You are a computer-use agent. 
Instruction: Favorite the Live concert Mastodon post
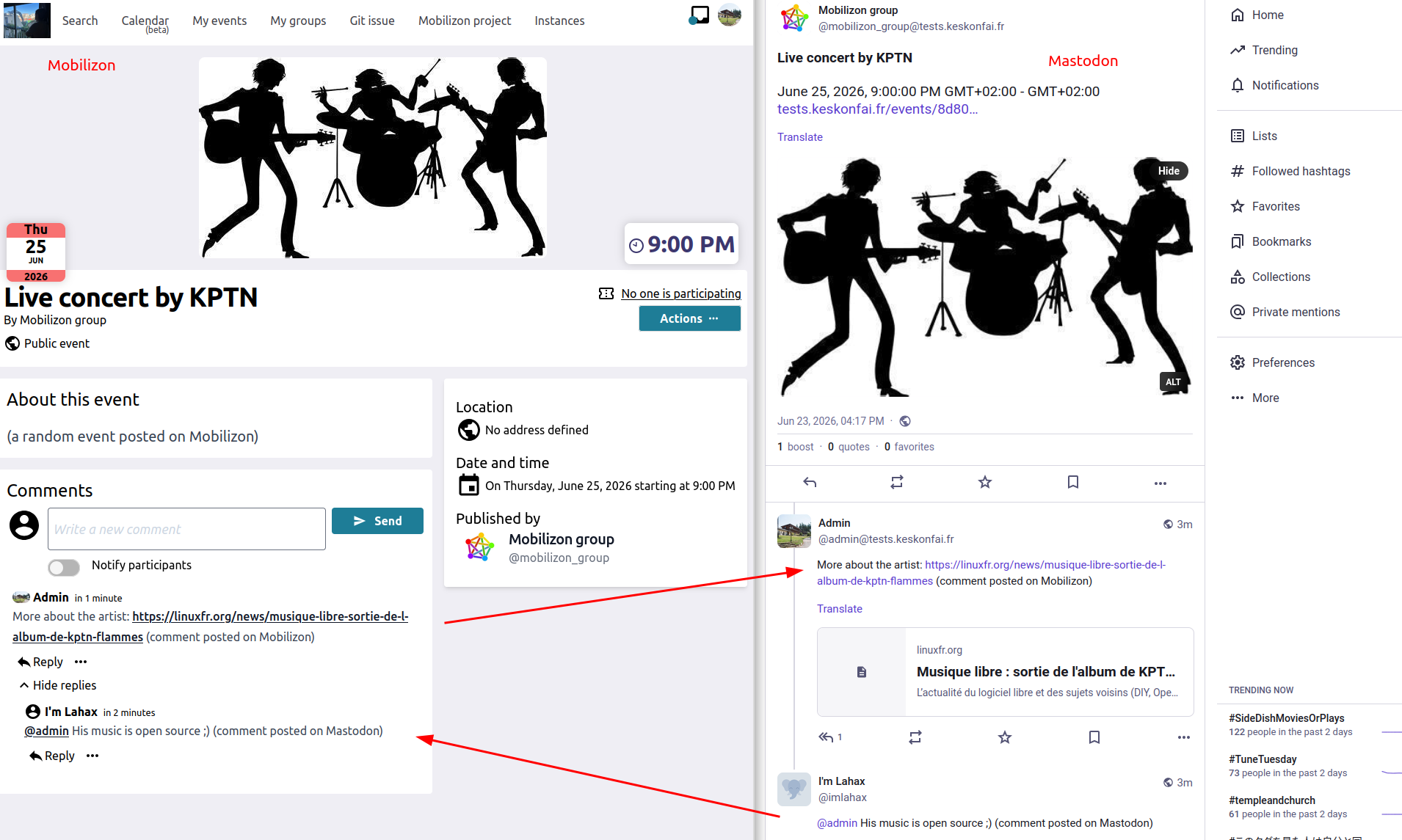coord(985,482)
